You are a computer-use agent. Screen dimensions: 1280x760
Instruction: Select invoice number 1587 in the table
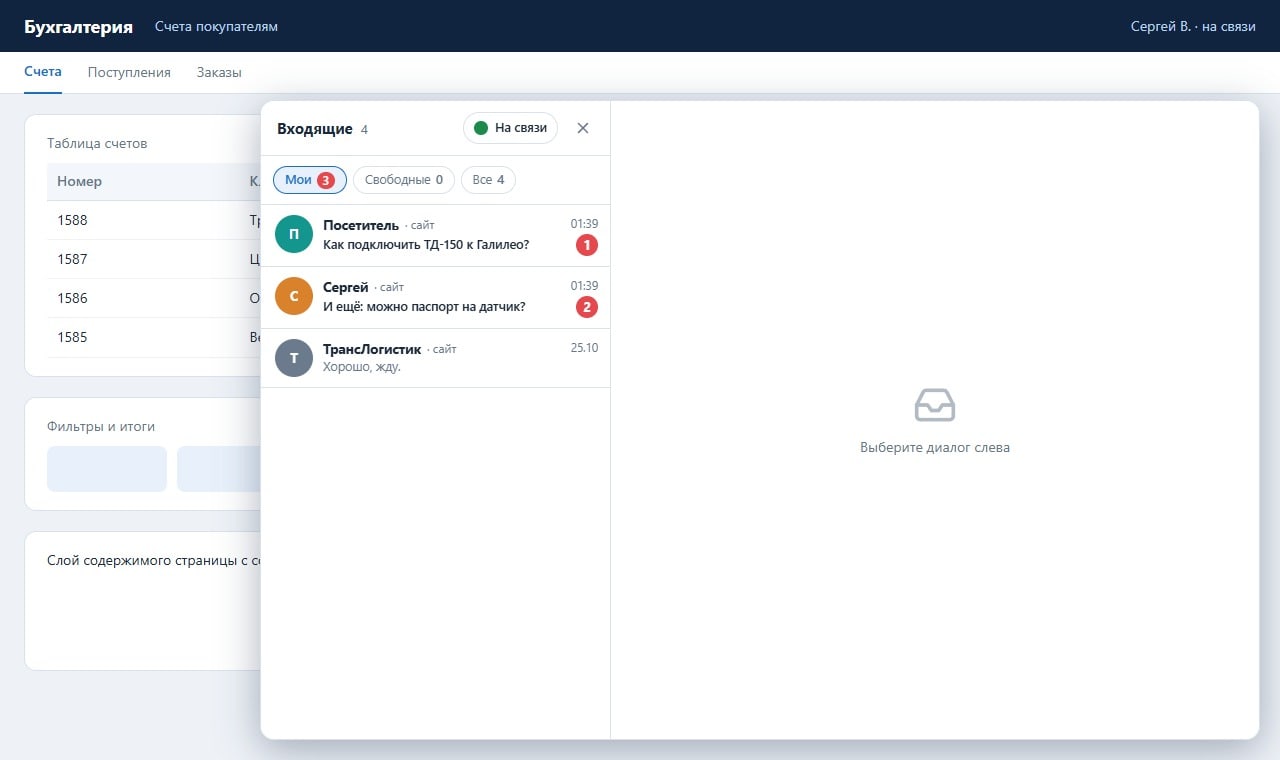click(72, 259)
